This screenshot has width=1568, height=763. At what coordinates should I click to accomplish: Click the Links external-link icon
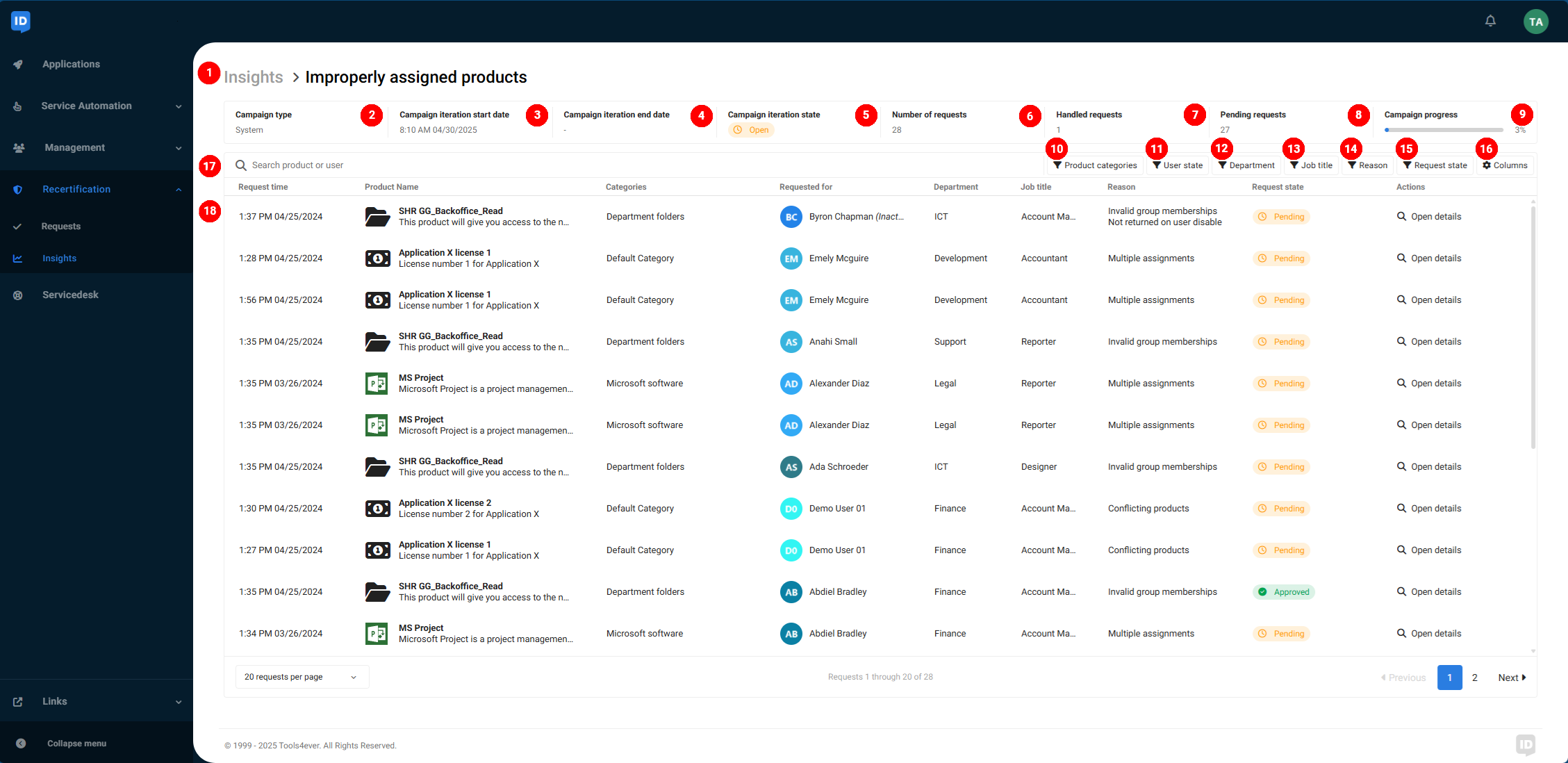tap(18, 702)
